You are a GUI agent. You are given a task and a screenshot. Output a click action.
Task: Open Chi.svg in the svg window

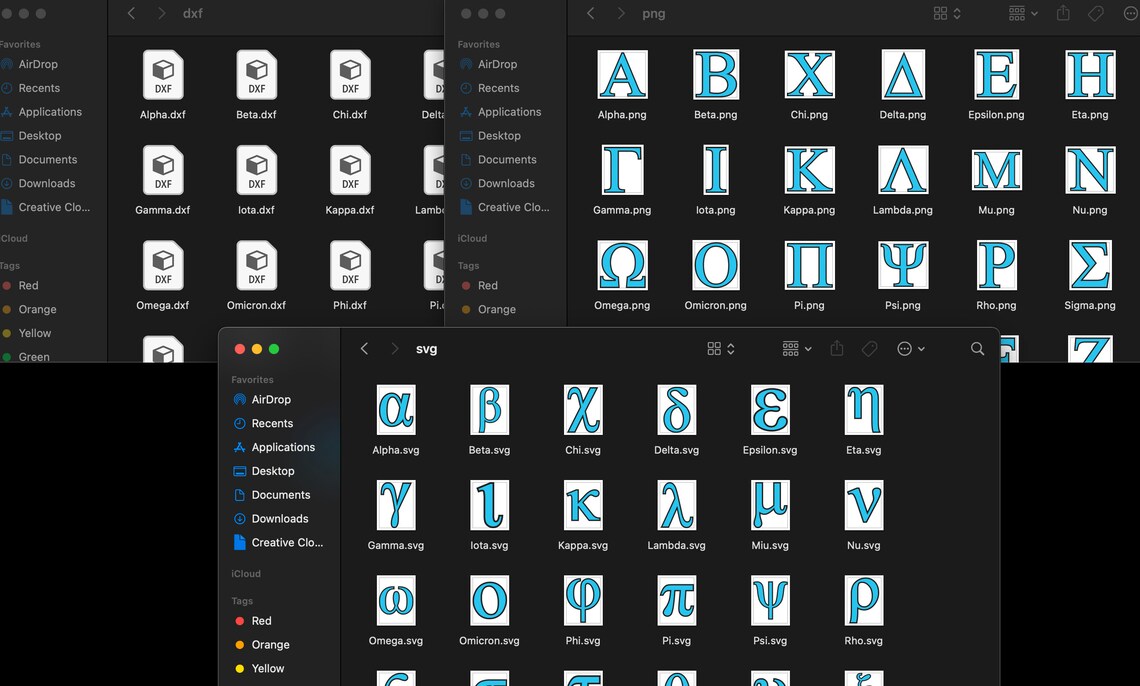click(x=583, y=410)
